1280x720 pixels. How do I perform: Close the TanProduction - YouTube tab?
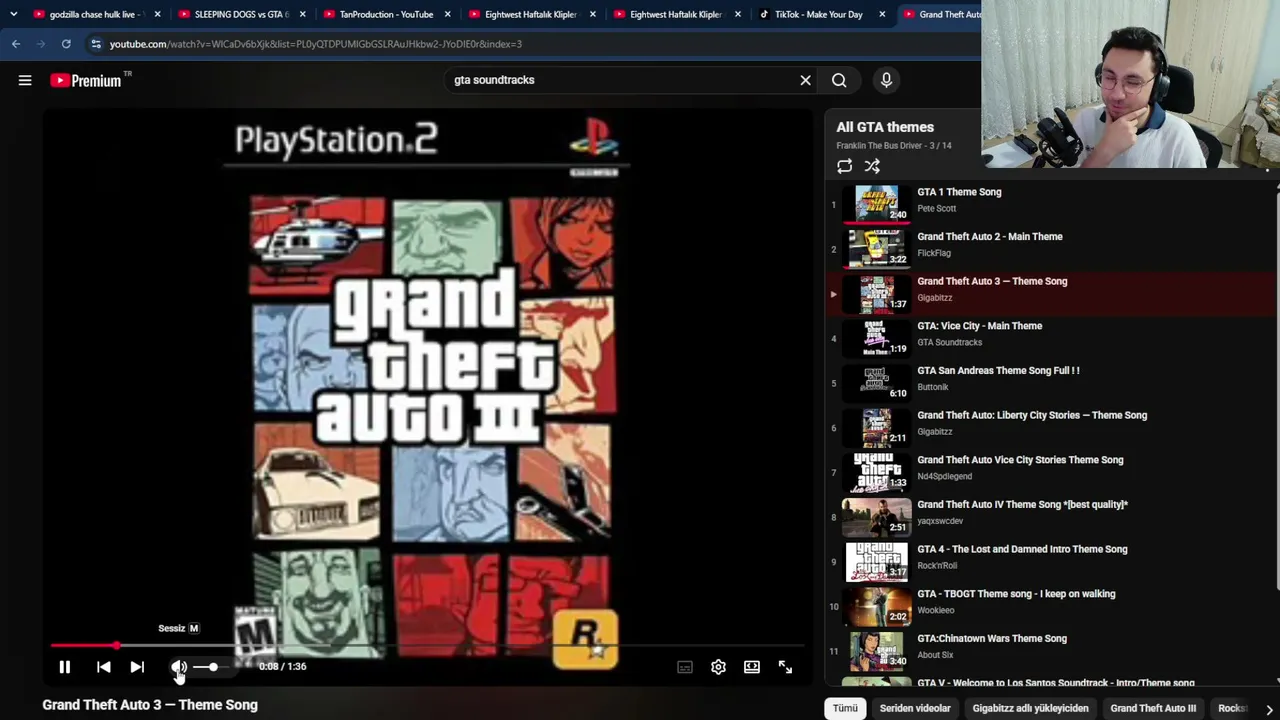click(447, 14)
